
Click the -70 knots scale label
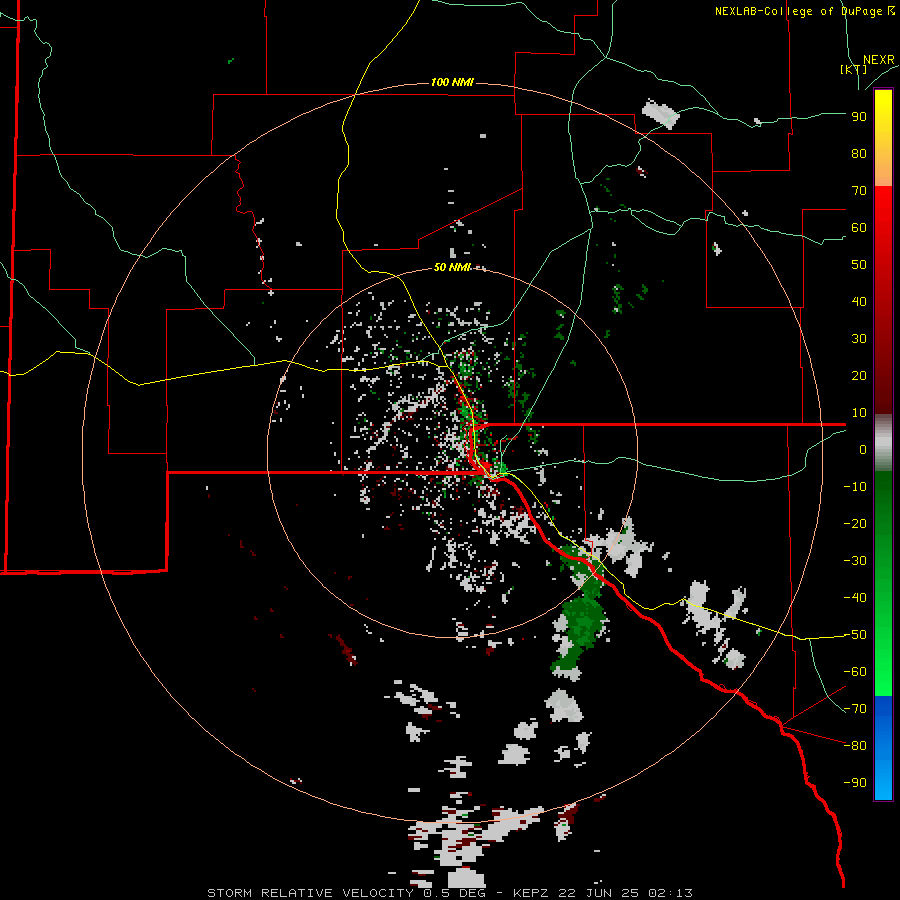[x=855, y=709]
